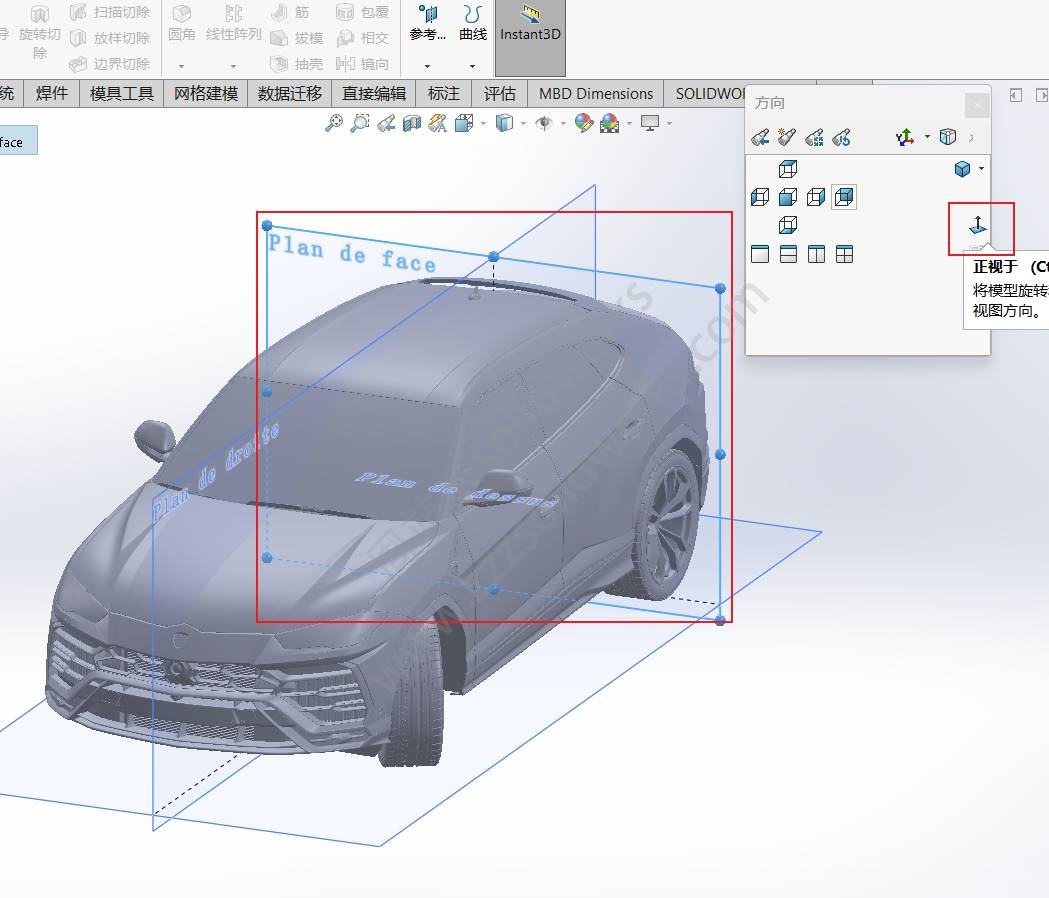
Task: Select the Four View layout
Action: tap(844, 254)
